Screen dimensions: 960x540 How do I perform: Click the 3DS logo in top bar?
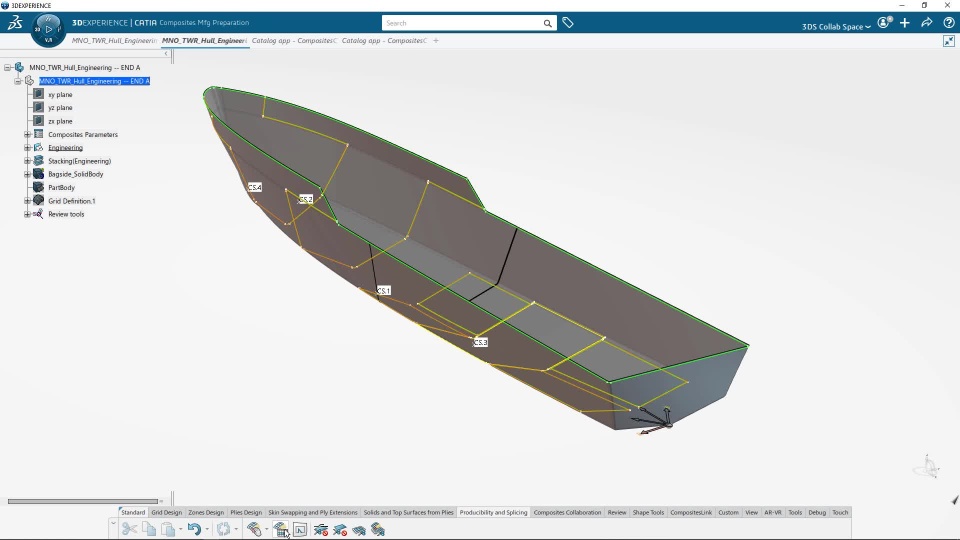15,23
